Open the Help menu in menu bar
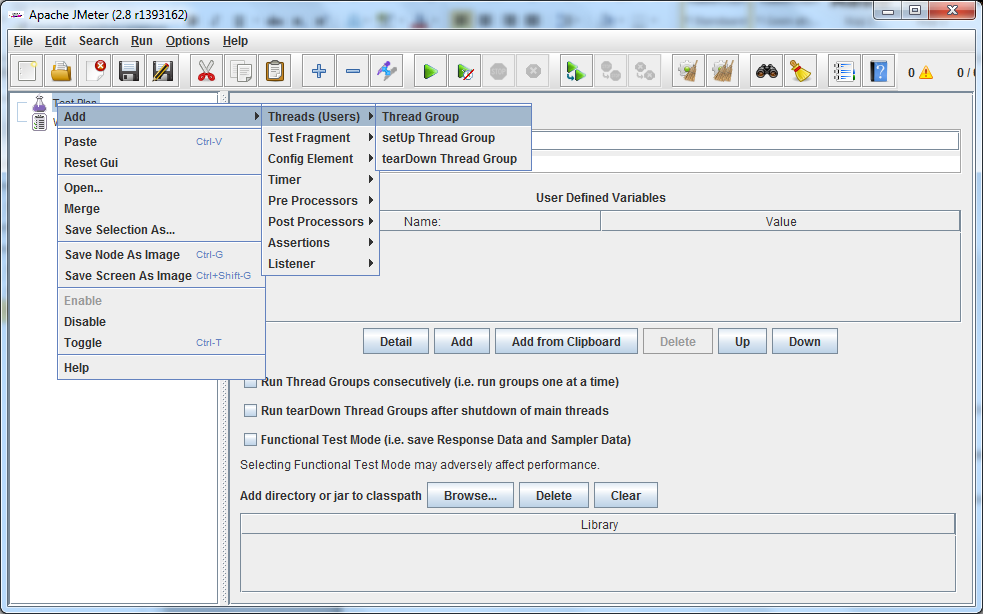Viewport: 983px width, 614px height. 235,41
